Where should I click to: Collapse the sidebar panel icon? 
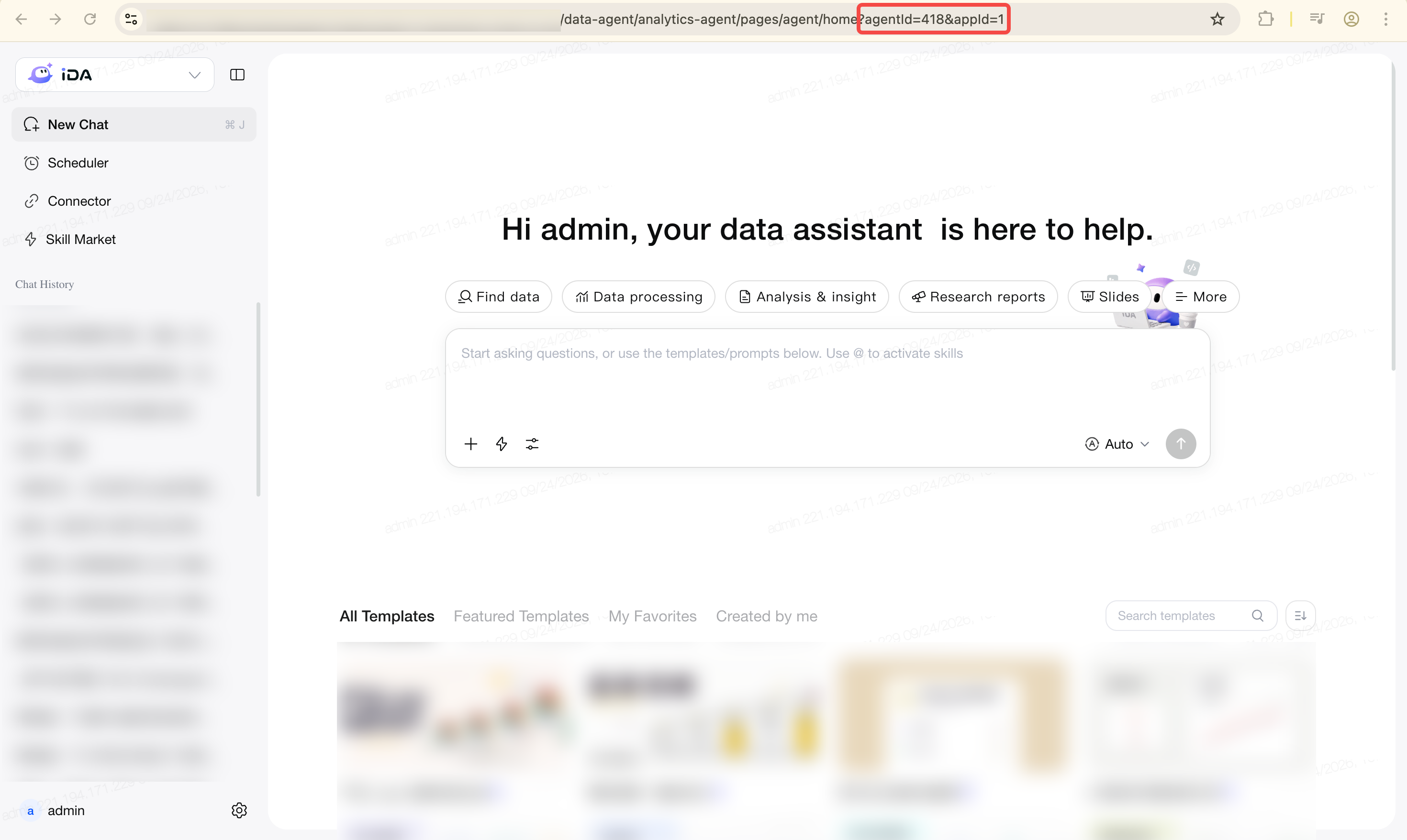click(x=237, y=75)
